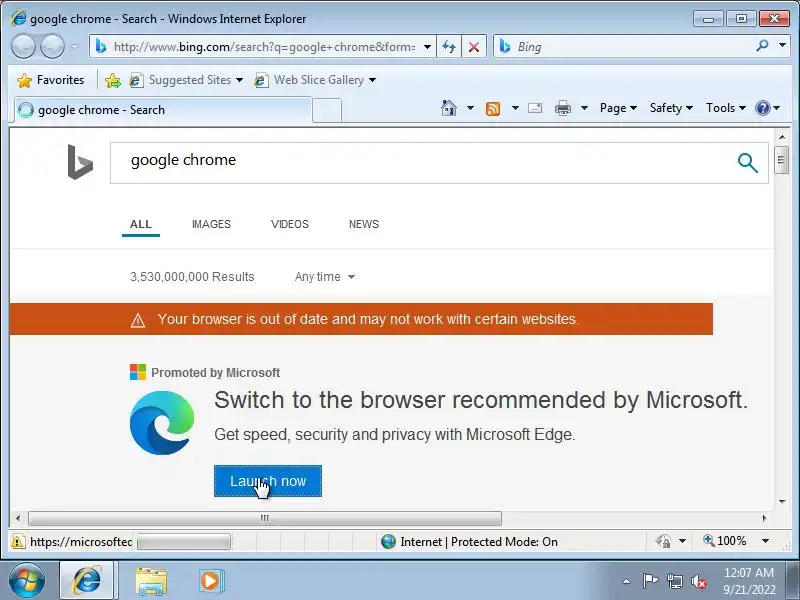This screenshot has height=600, width=800.
Task: Click Add to Favorites Bar icon
Action: 113,80
